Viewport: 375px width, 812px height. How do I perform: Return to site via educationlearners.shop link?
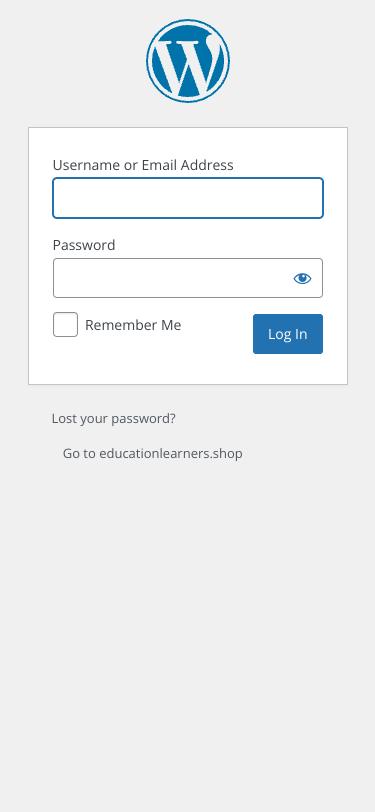(x=152, y=454)
